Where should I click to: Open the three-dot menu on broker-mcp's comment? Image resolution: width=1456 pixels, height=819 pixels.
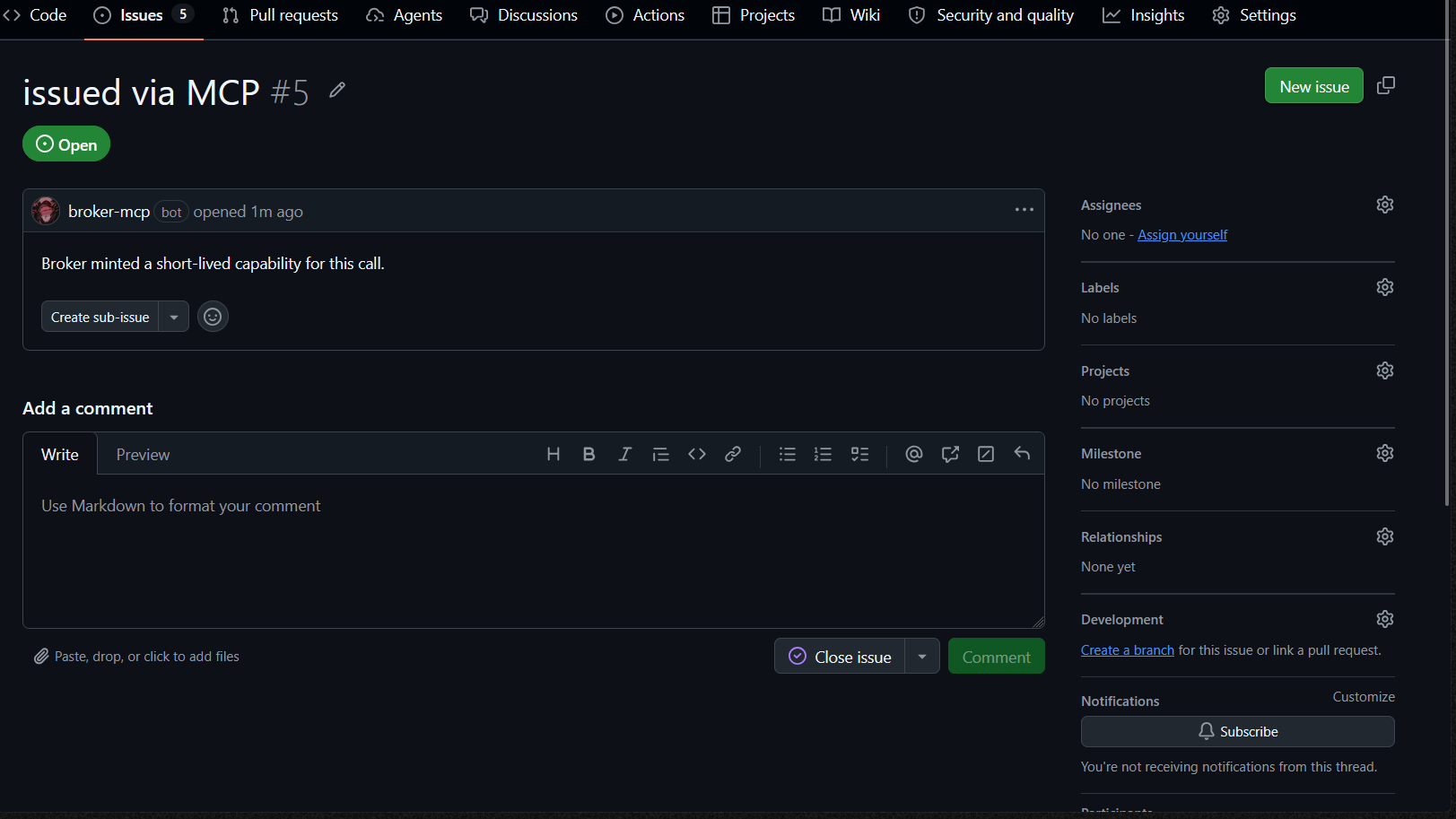click(x=1024, y=210)
